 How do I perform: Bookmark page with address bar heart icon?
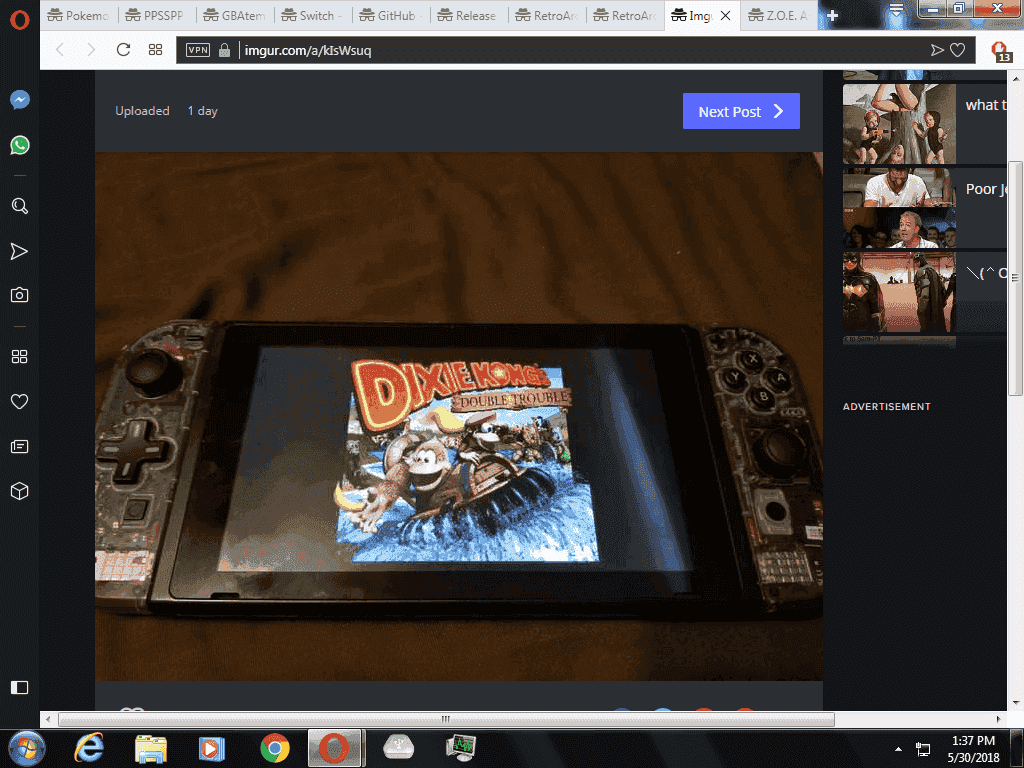957,50
